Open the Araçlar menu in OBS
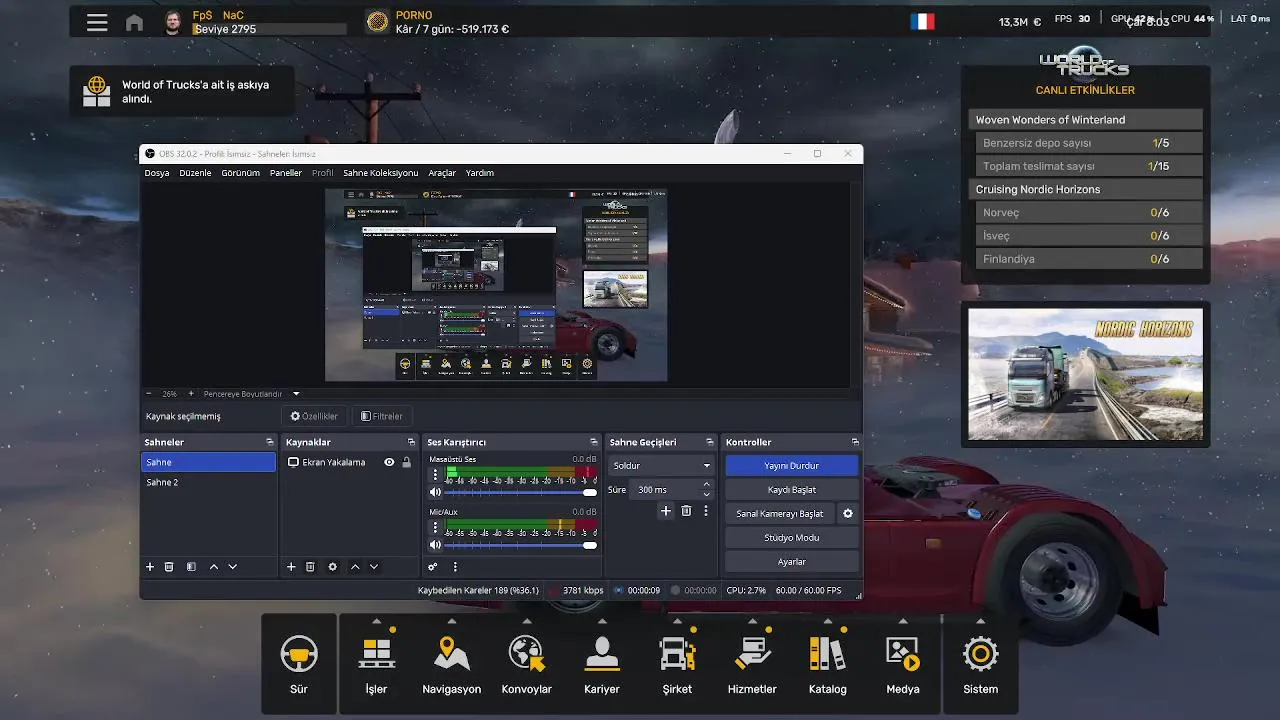Image resolution: width=1280 pixels, height=720 pixels. click(x=442, y=173)
